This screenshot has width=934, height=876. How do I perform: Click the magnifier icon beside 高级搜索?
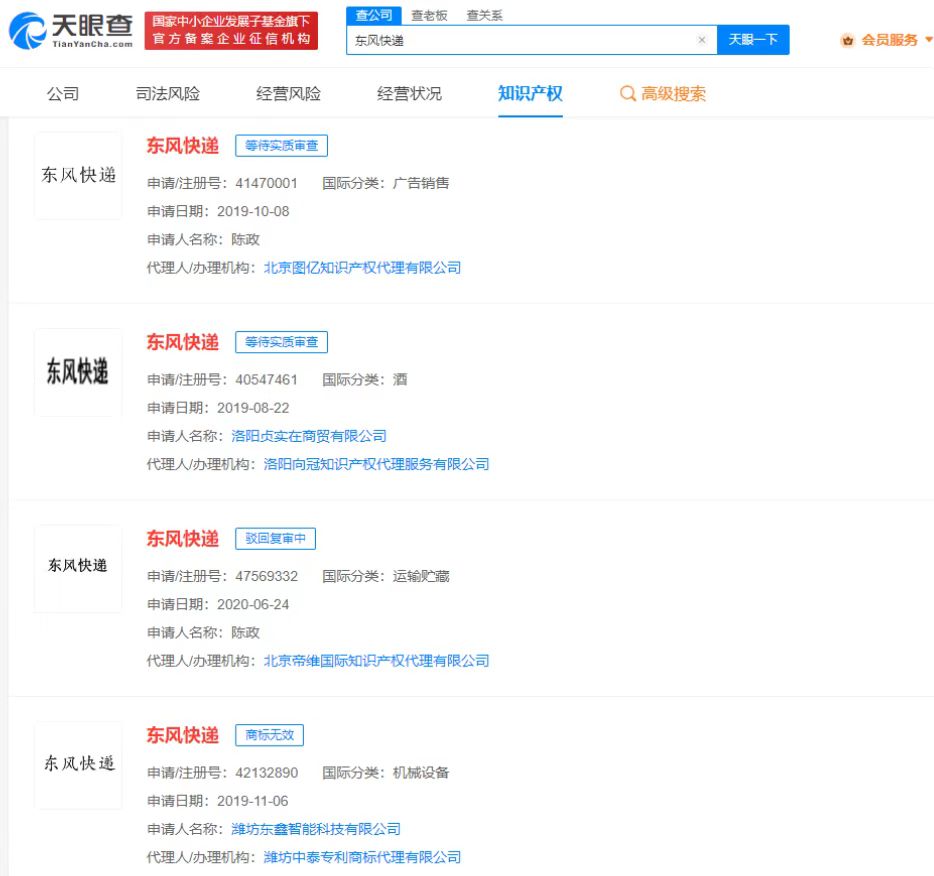[627, 93]
